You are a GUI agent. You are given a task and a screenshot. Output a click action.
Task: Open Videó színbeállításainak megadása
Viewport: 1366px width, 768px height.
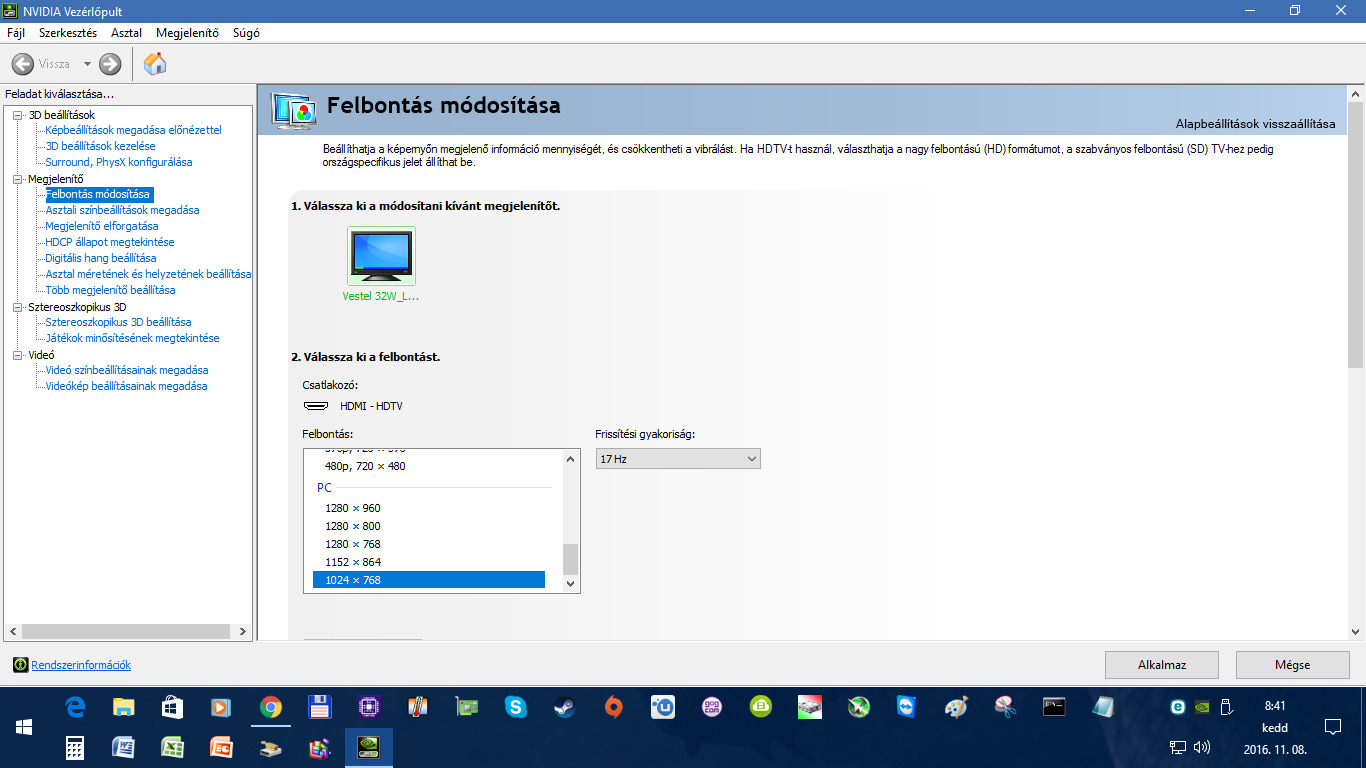(127, 370)
